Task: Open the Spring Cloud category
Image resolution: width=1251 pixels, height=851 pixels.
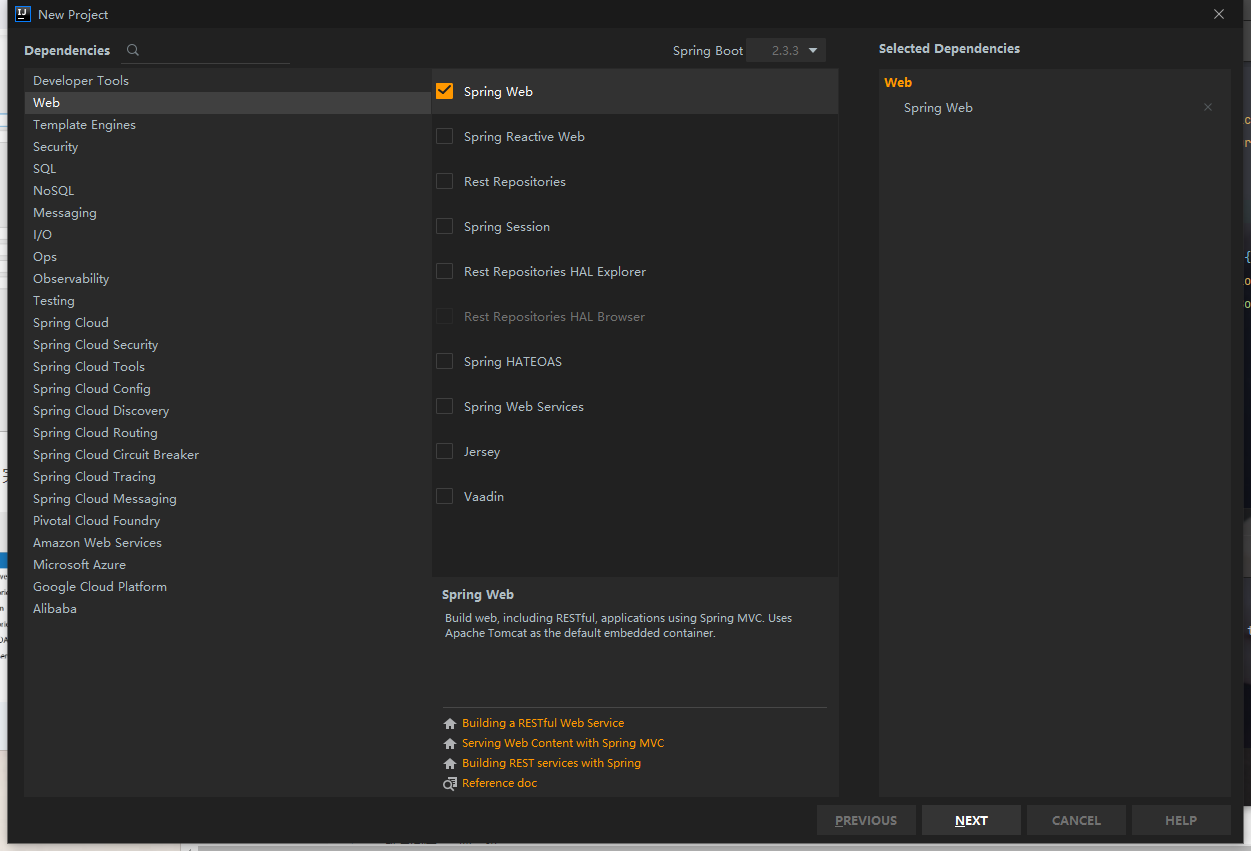Action: point(228,322)
